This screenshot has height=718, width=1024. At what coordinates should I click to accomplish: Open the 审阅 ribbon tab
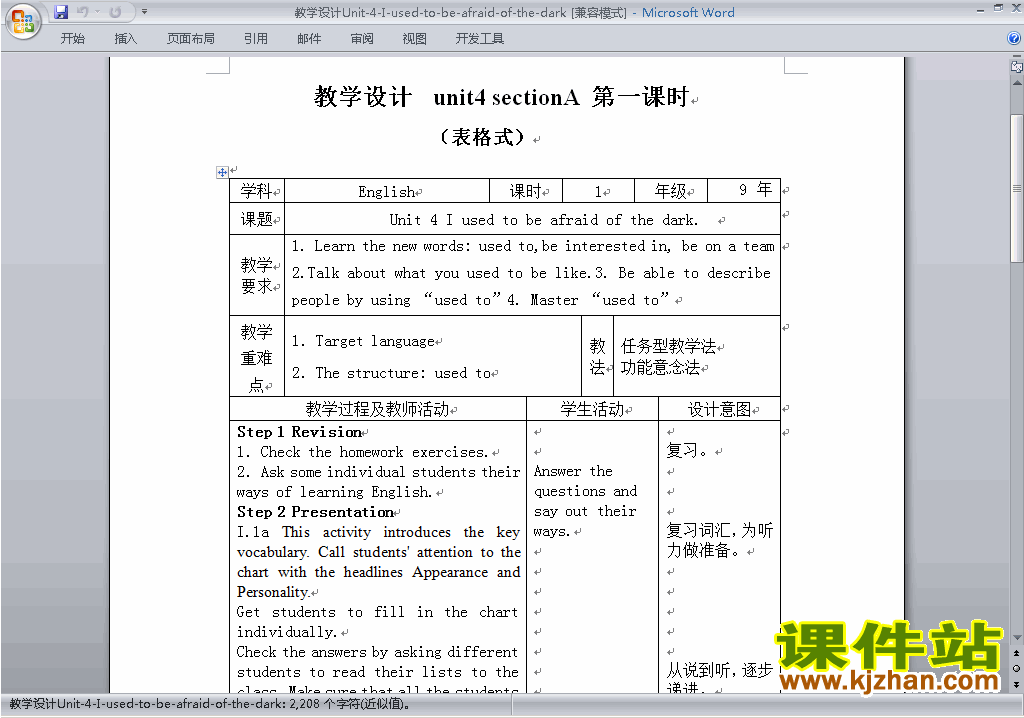362,39
